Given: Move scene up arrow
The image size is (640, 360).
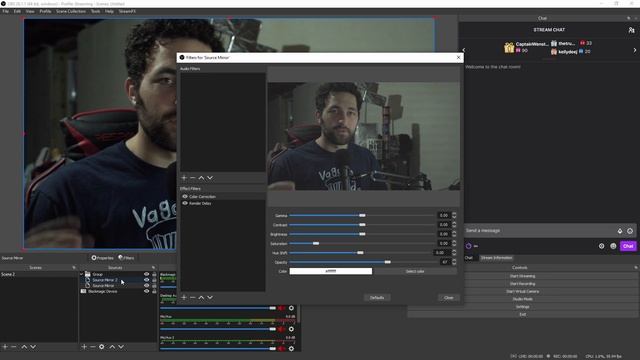Looking at the screenshot, I should pyautogui.click(x=24, y=347).
